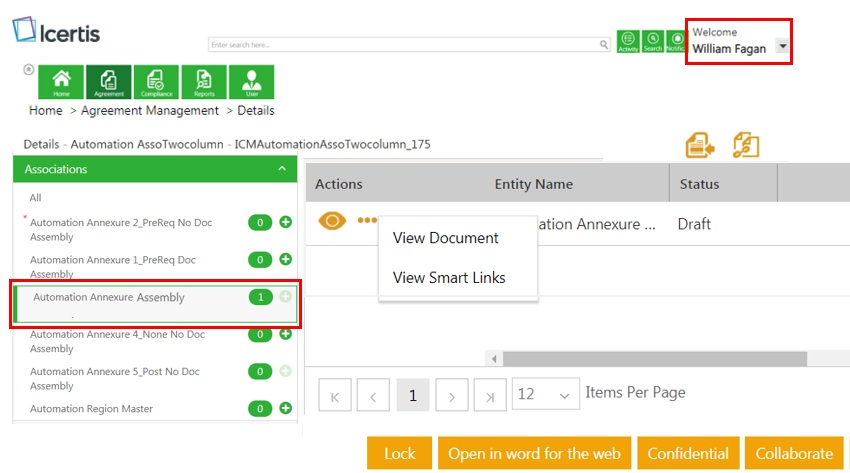Click the eye view icon in Actions column
Image resolution: width=850 pixels, height=473 pixels.
click(x=332, y=221)
